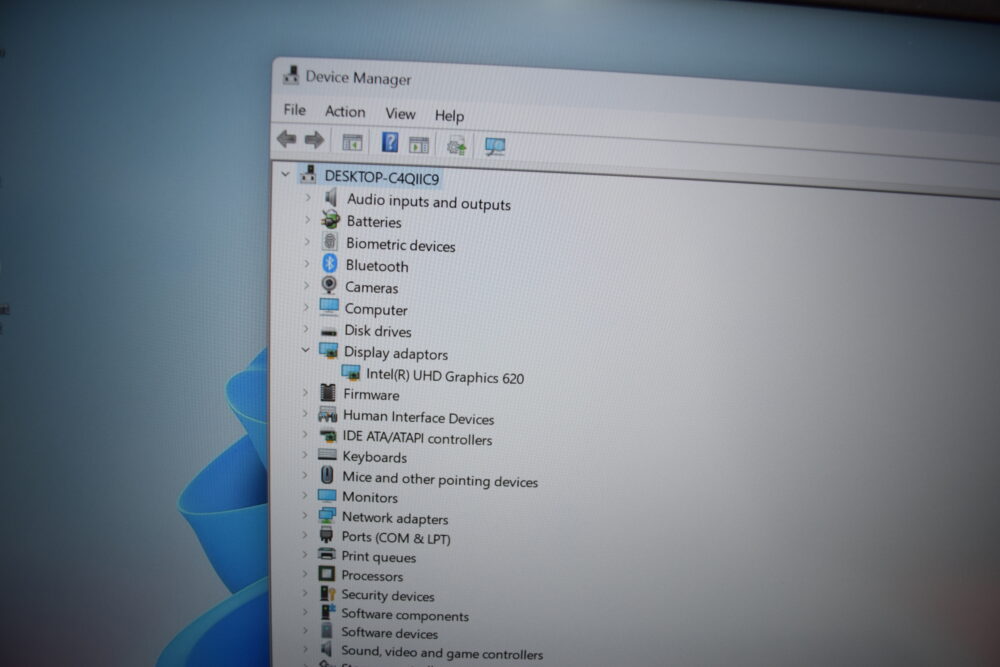Expand Mice and other pointing devices

point(304,475)
